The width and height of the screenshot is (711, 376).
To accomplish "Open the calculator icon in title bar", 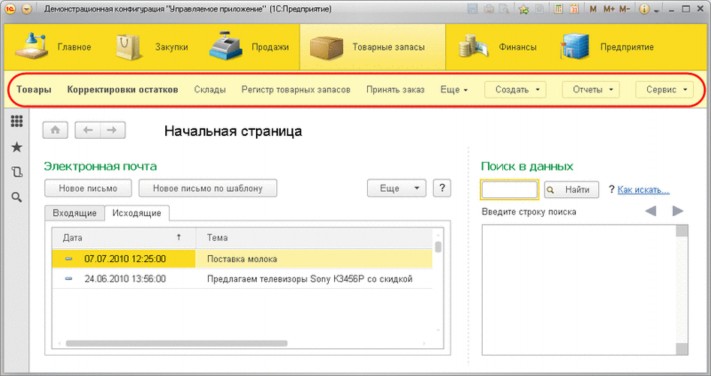I will click(x=559, y=9).
